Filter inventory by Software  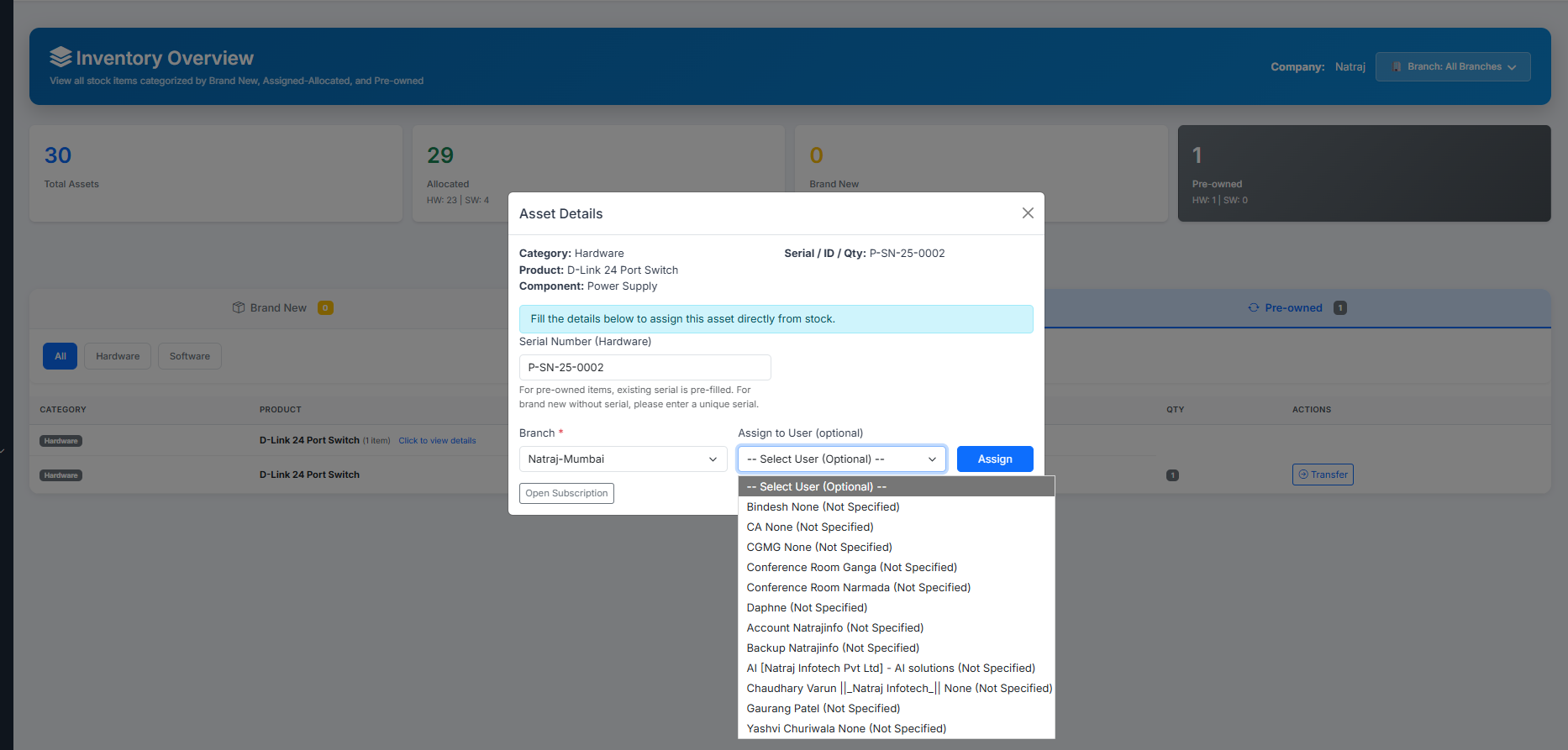190,356
